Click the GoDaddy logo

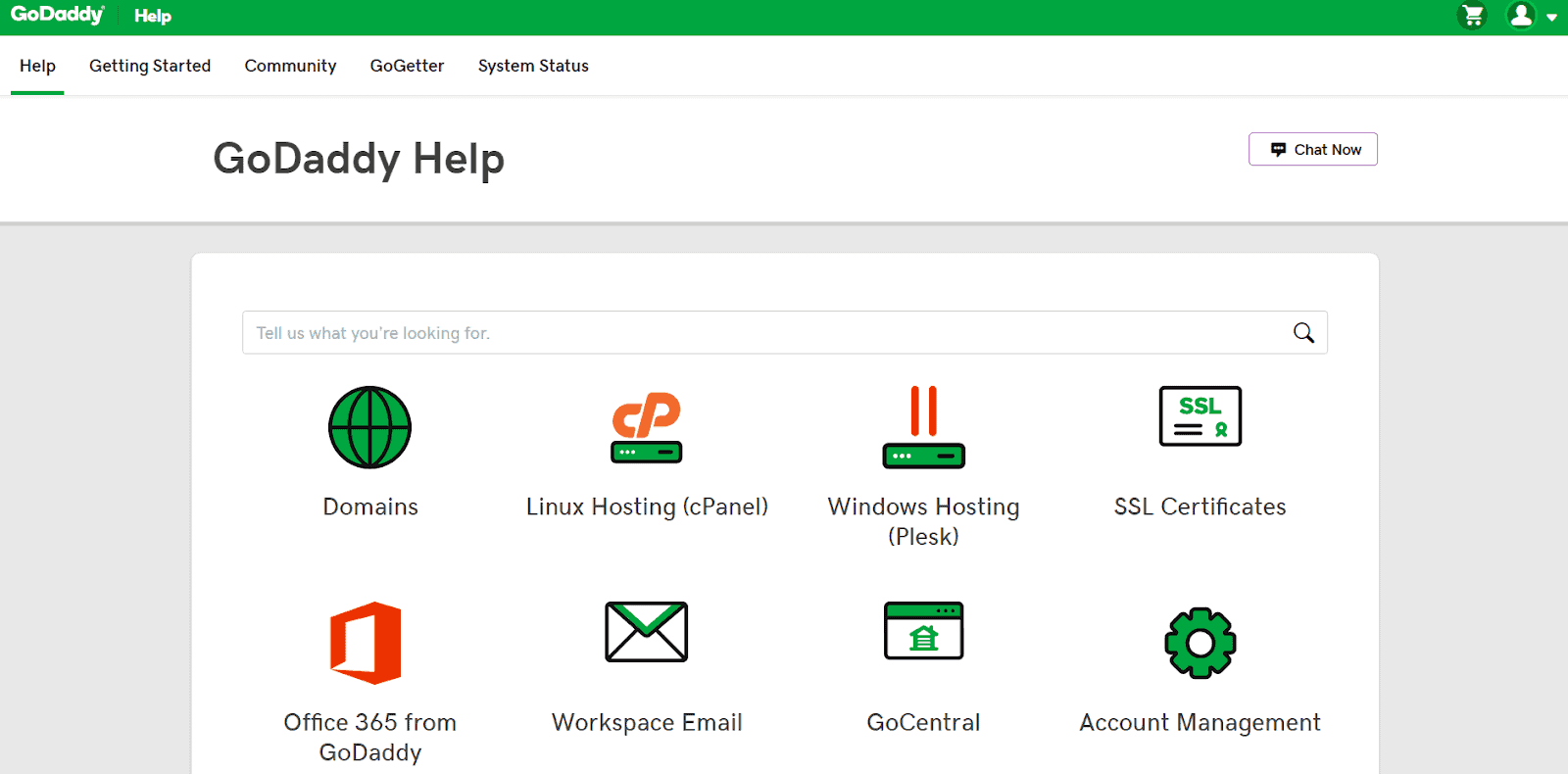tap(57, 15)
